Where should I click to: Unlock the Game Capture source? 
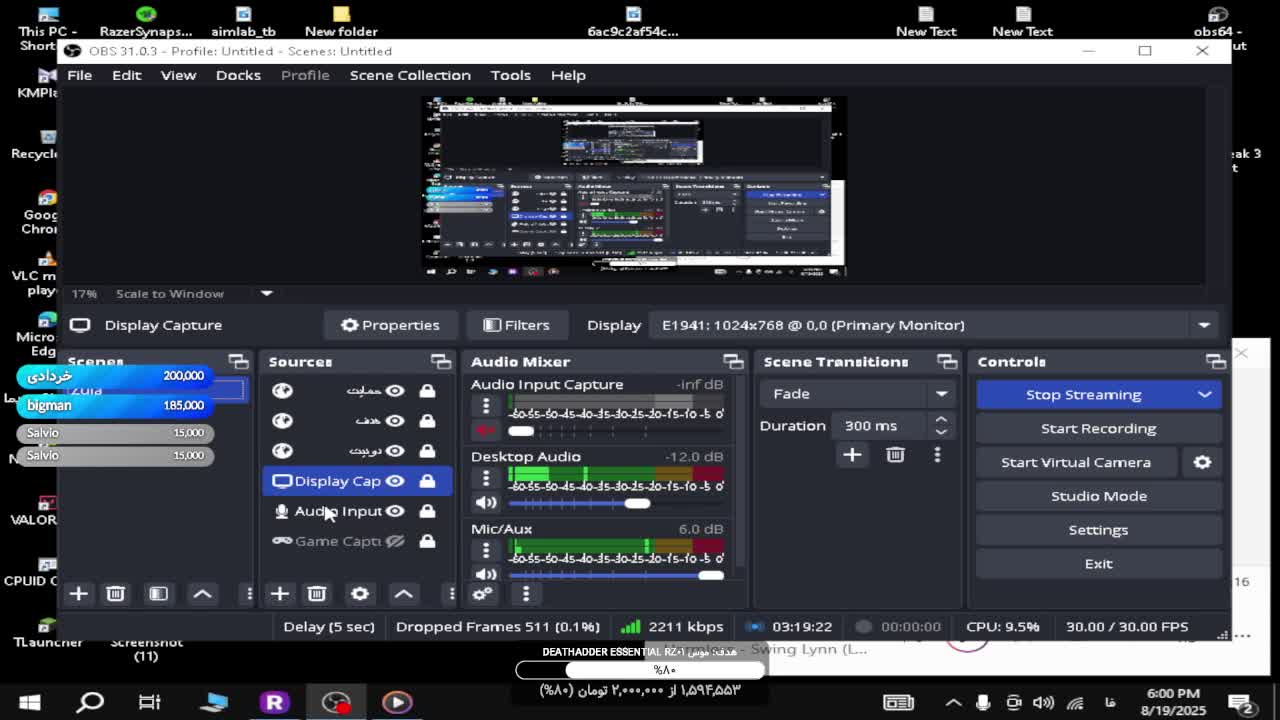tap(427, 541)
